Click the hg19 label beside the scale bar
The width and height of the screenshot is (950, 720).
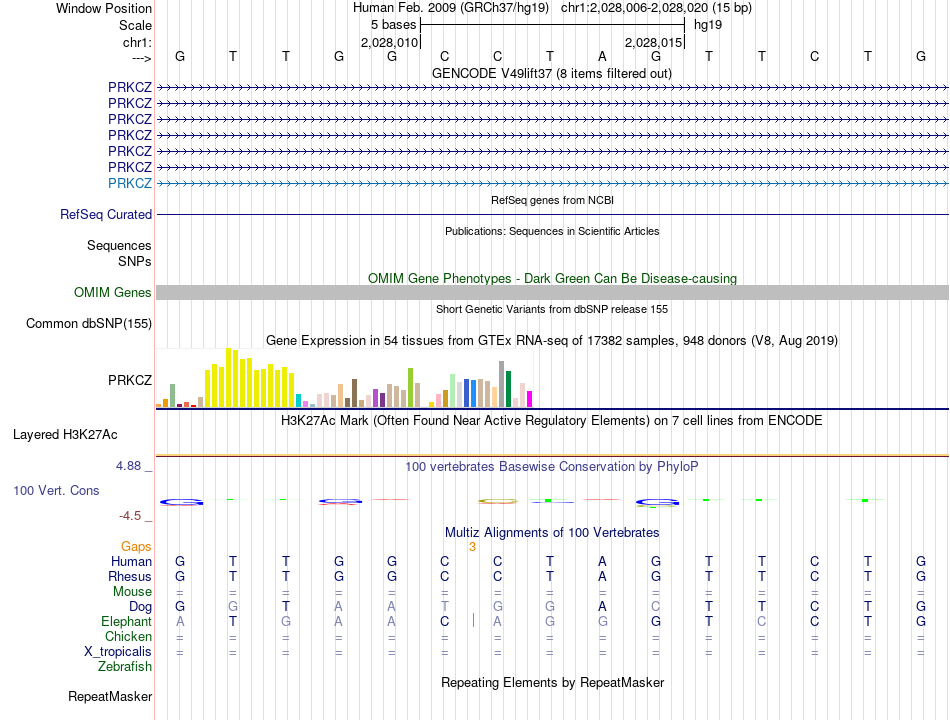[708, 25]
